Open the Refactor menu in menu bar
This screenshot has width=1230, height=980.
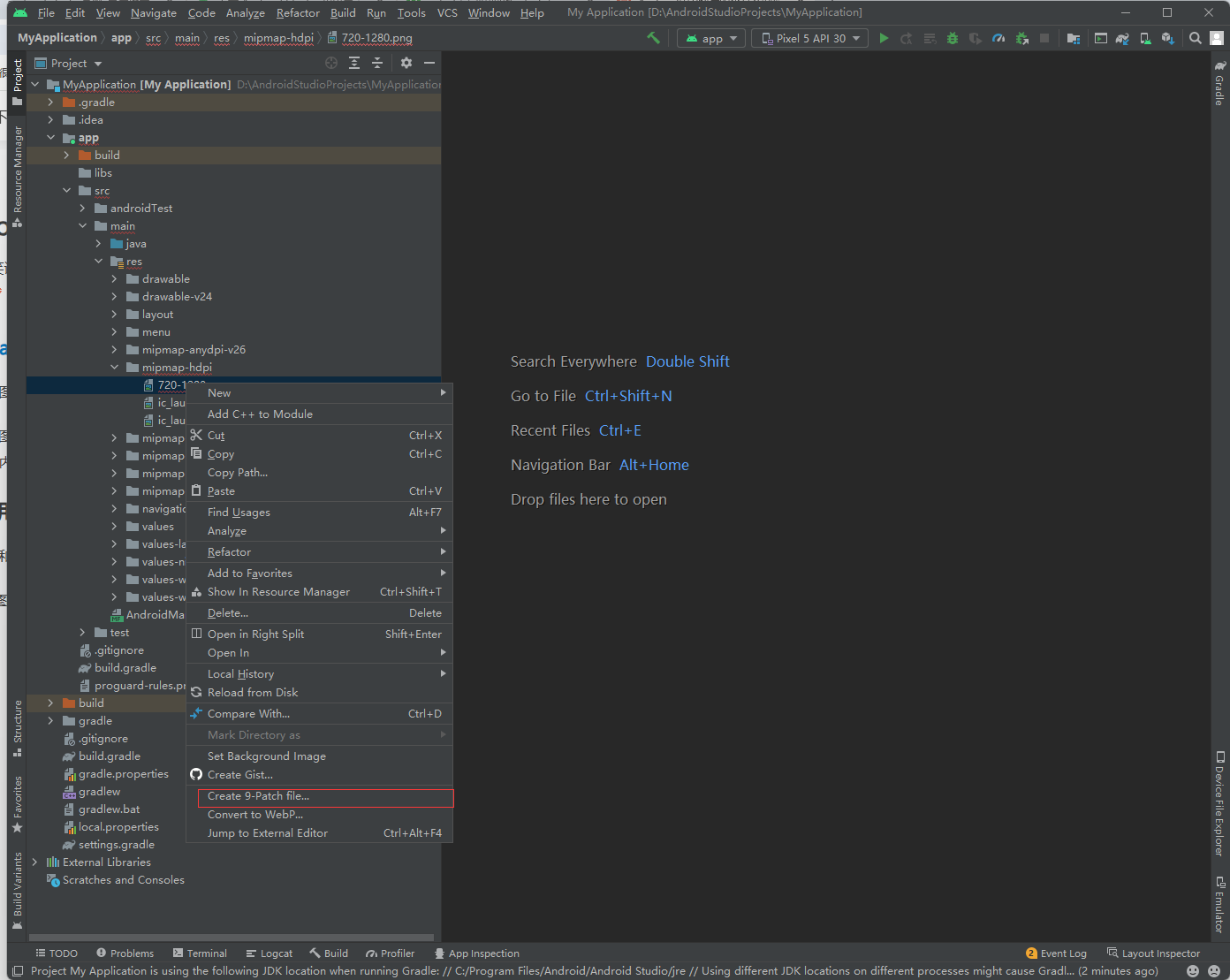click(298, 12)
